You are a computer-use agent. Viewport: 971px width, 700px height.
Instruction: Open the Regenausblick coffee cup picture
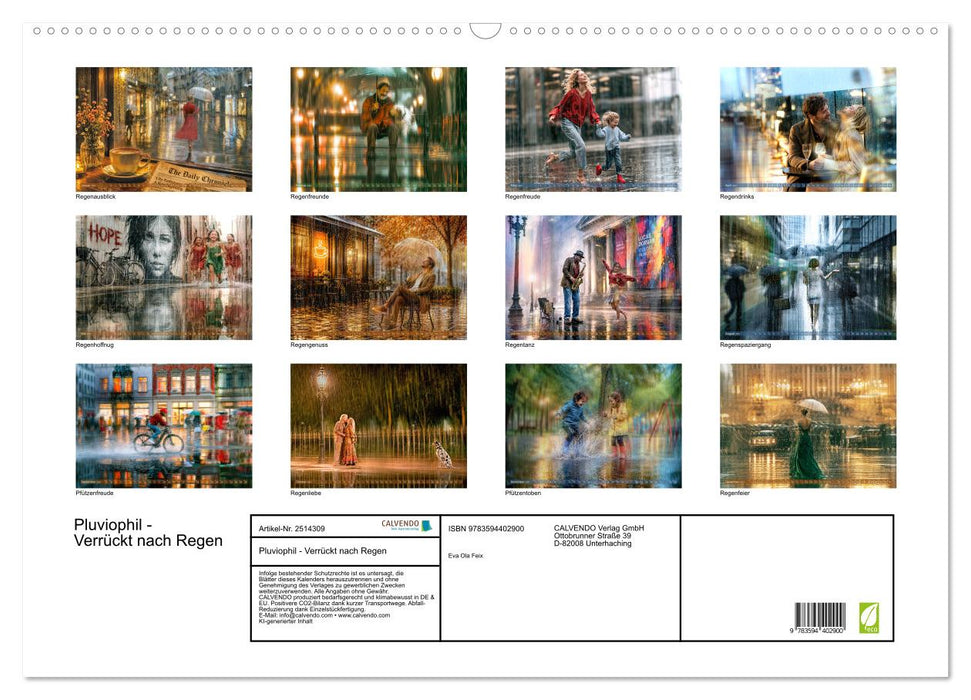[164, 129]
